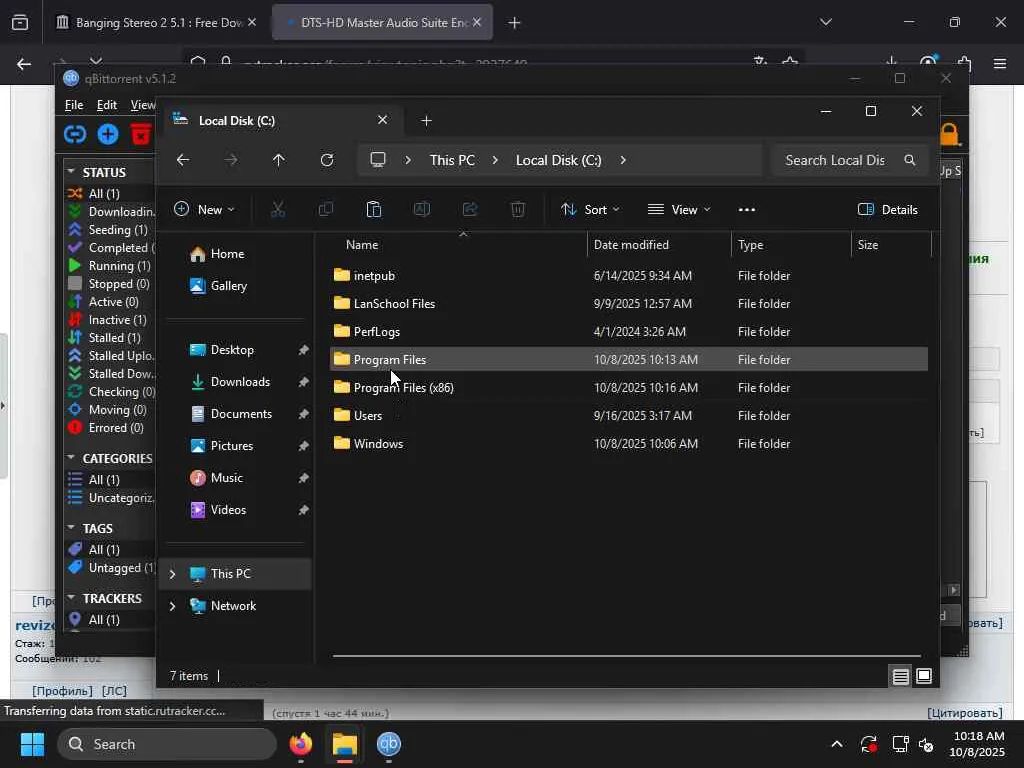Click qBittorrent Add torrent link icon
The width and height of the screenshot is (1024, 768).
[75, 135]
